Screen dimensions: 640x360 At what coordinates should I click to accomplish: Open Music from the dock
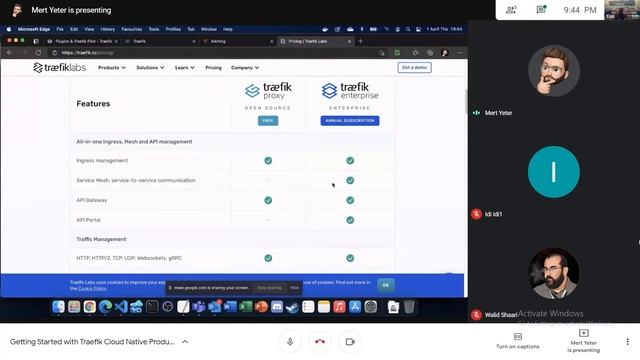click(x=339, y=307)
